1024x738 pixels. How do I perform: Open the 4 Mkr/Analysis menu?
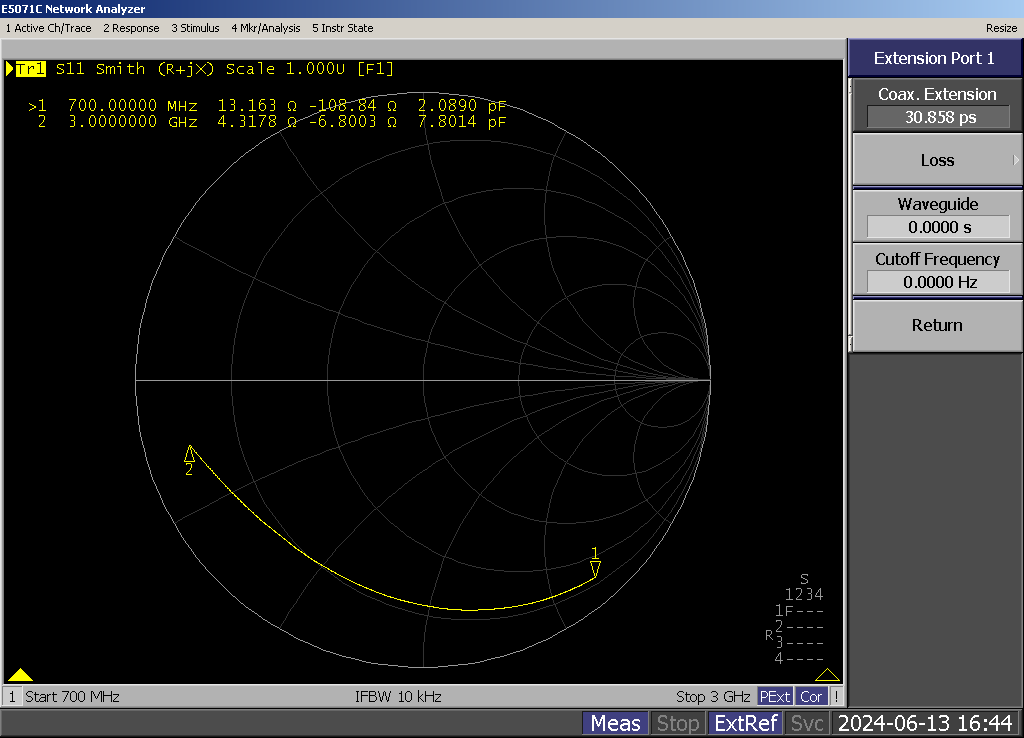pyautogui.click(x=265, y=28)
